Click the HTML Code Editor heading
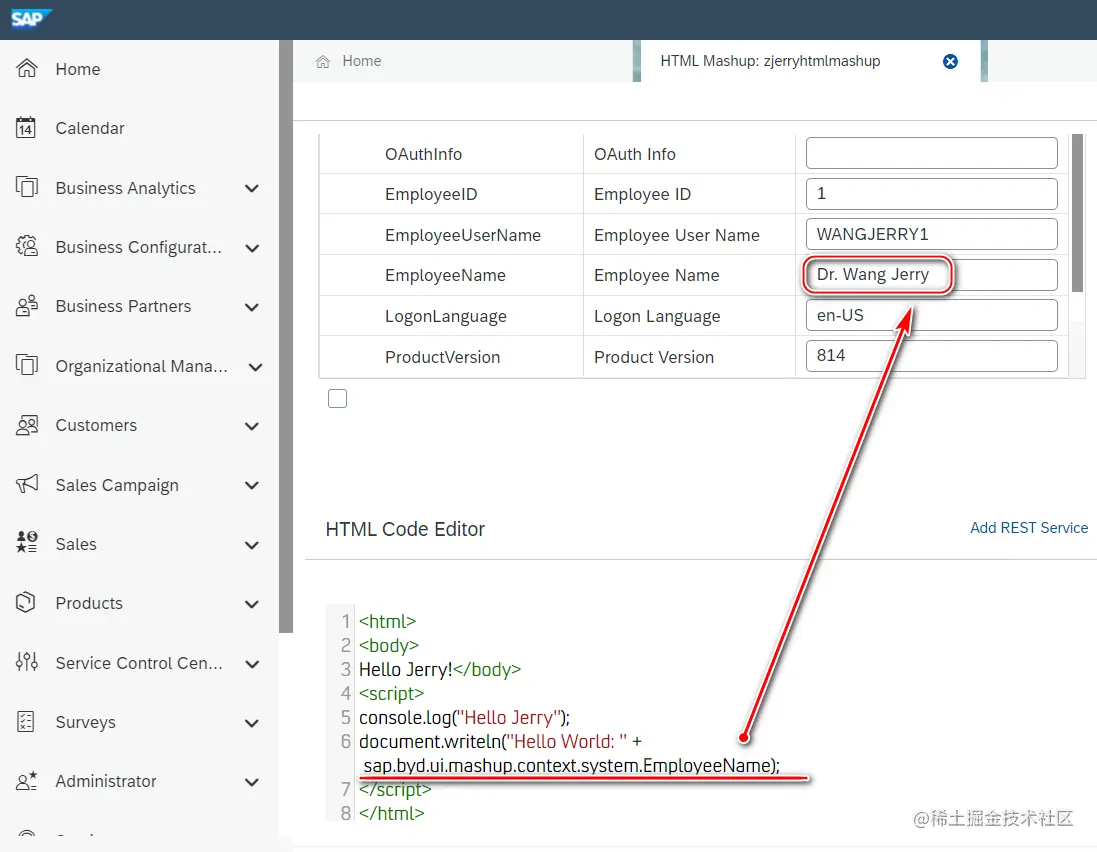The image size is (1097, 852). 405,529
